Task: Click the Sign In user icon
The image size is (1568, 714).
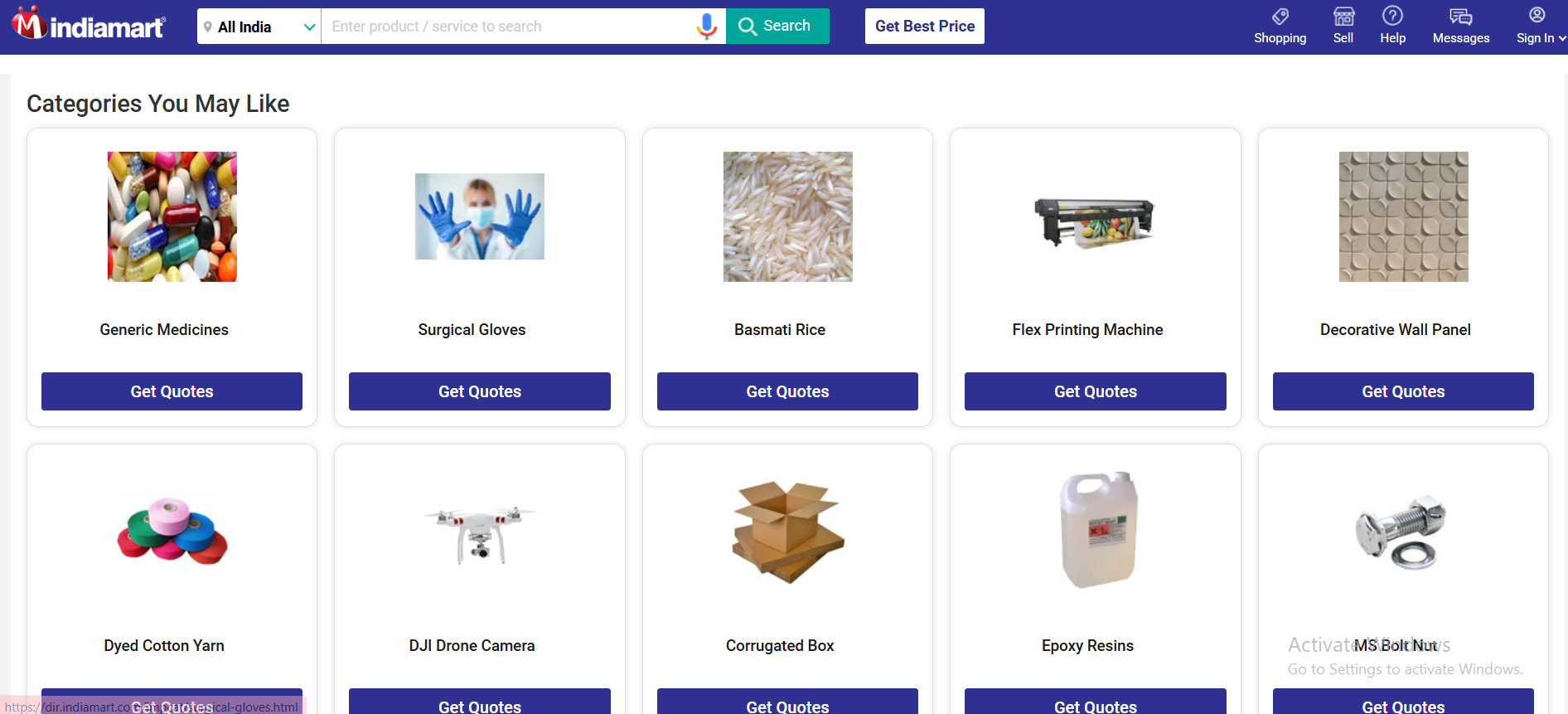Action: pos(1537,15)
